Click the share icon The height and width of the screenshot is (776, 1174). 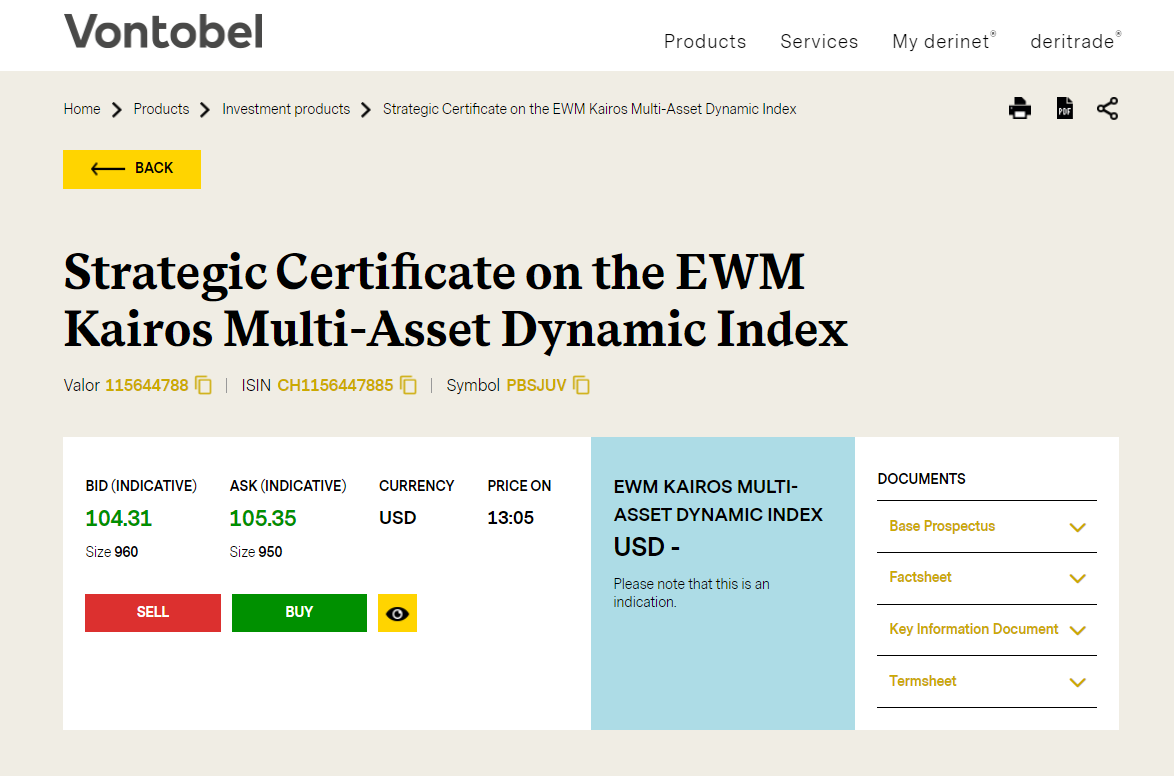1107,109
